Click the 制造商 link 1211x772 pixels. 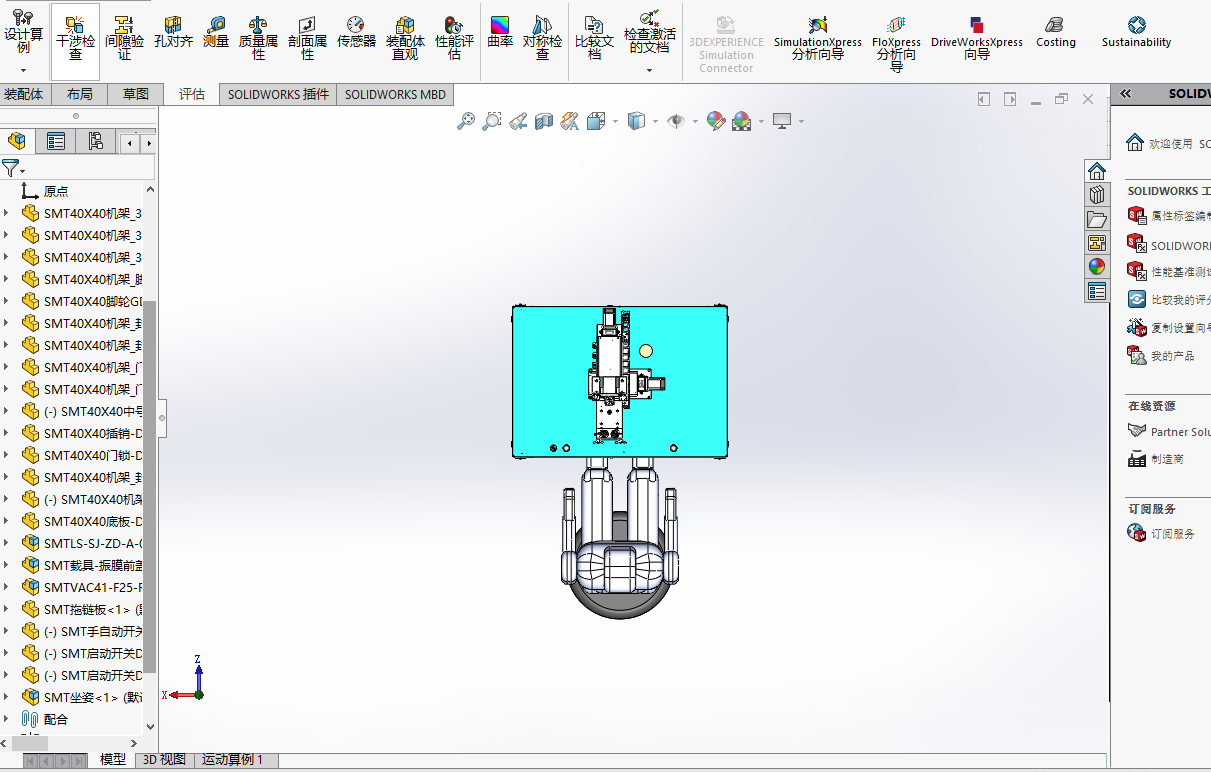(x=1156, y=459)
